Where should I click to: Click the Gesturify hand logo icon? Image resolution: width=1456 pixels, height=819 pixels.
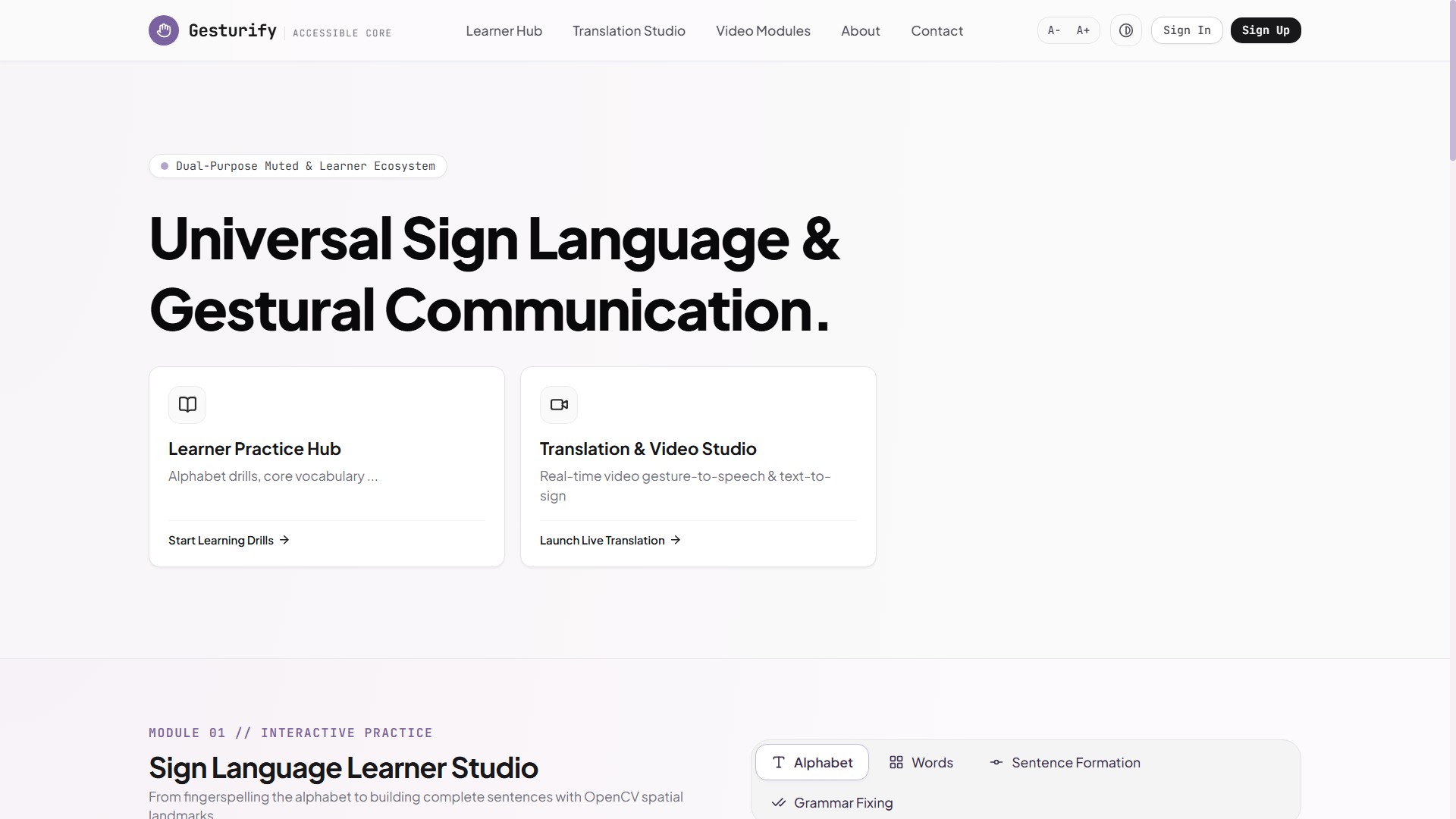164,30
